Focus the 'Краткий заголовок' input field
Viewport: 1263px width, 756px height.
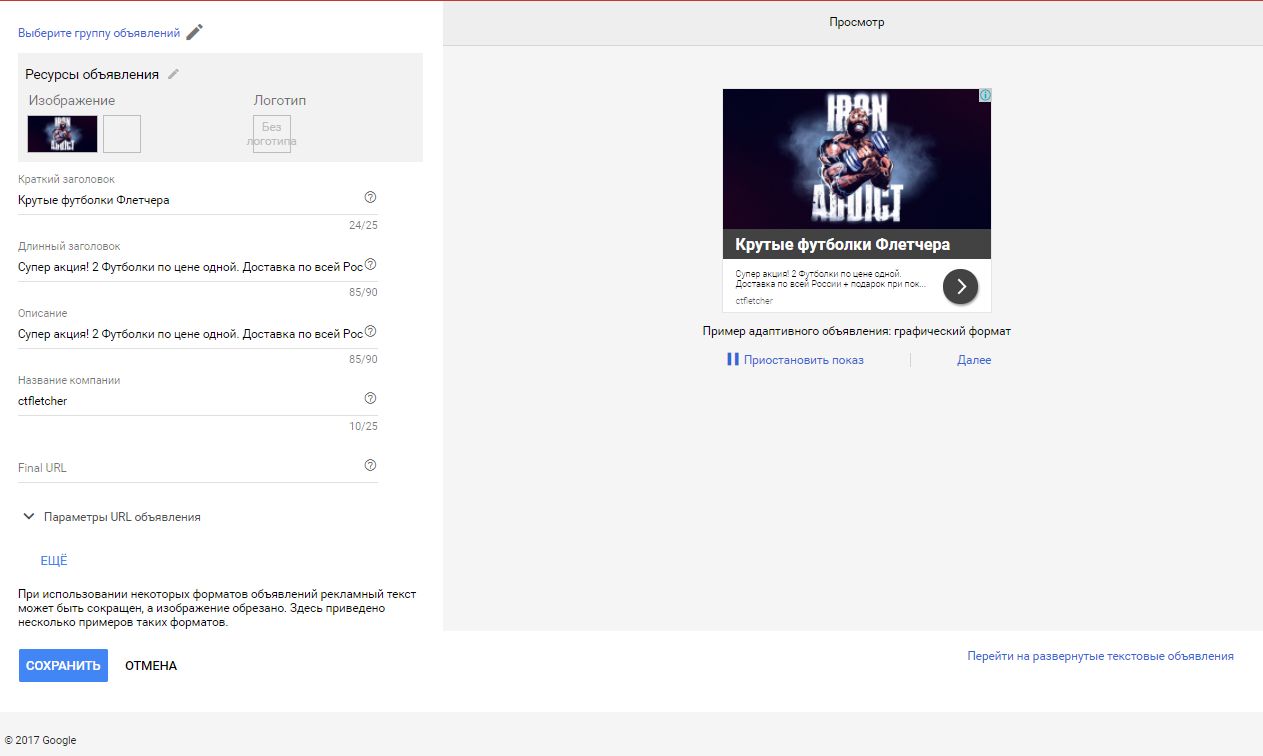point(190,200)
